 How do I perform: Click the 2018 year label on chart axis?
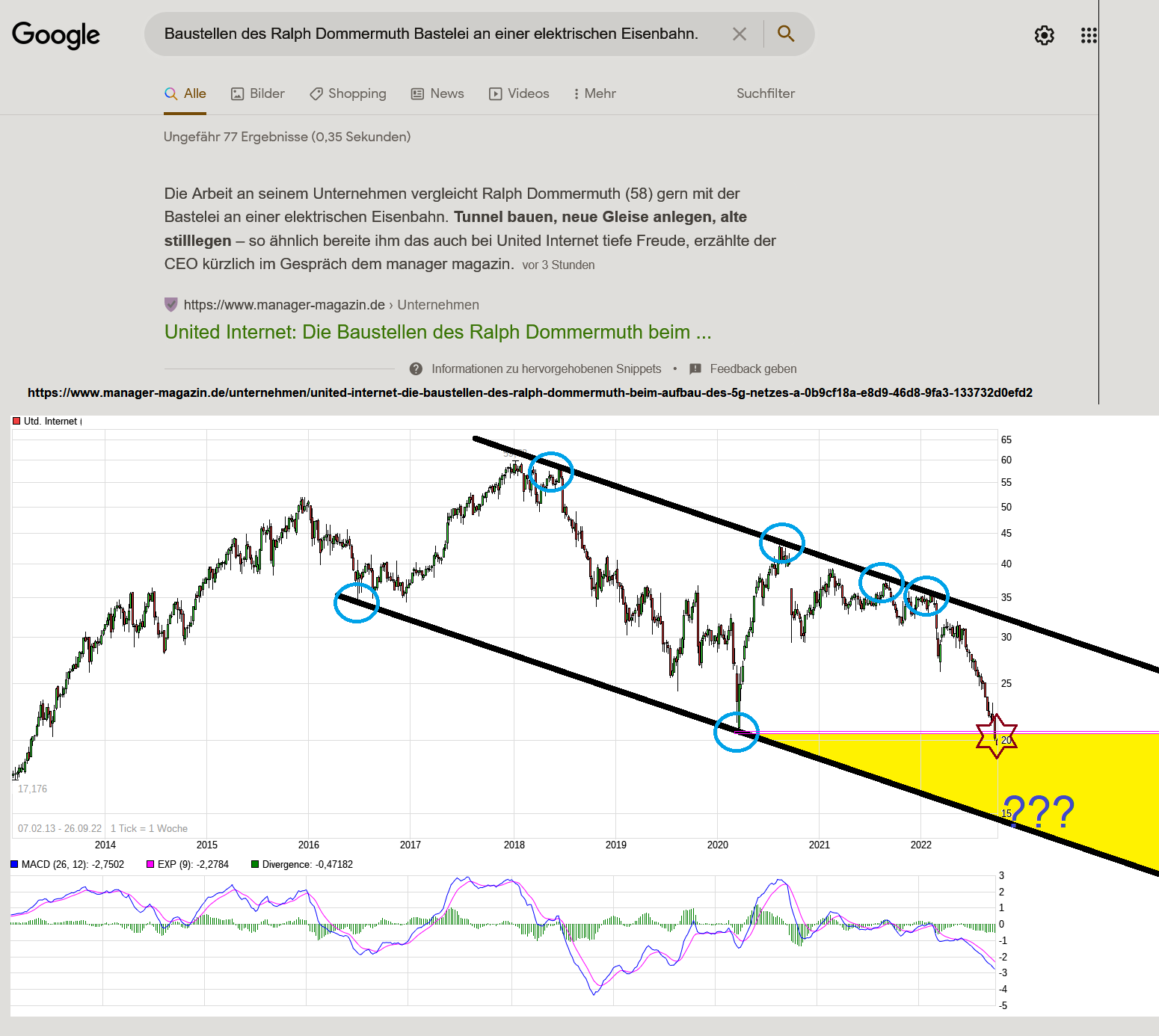514,845
